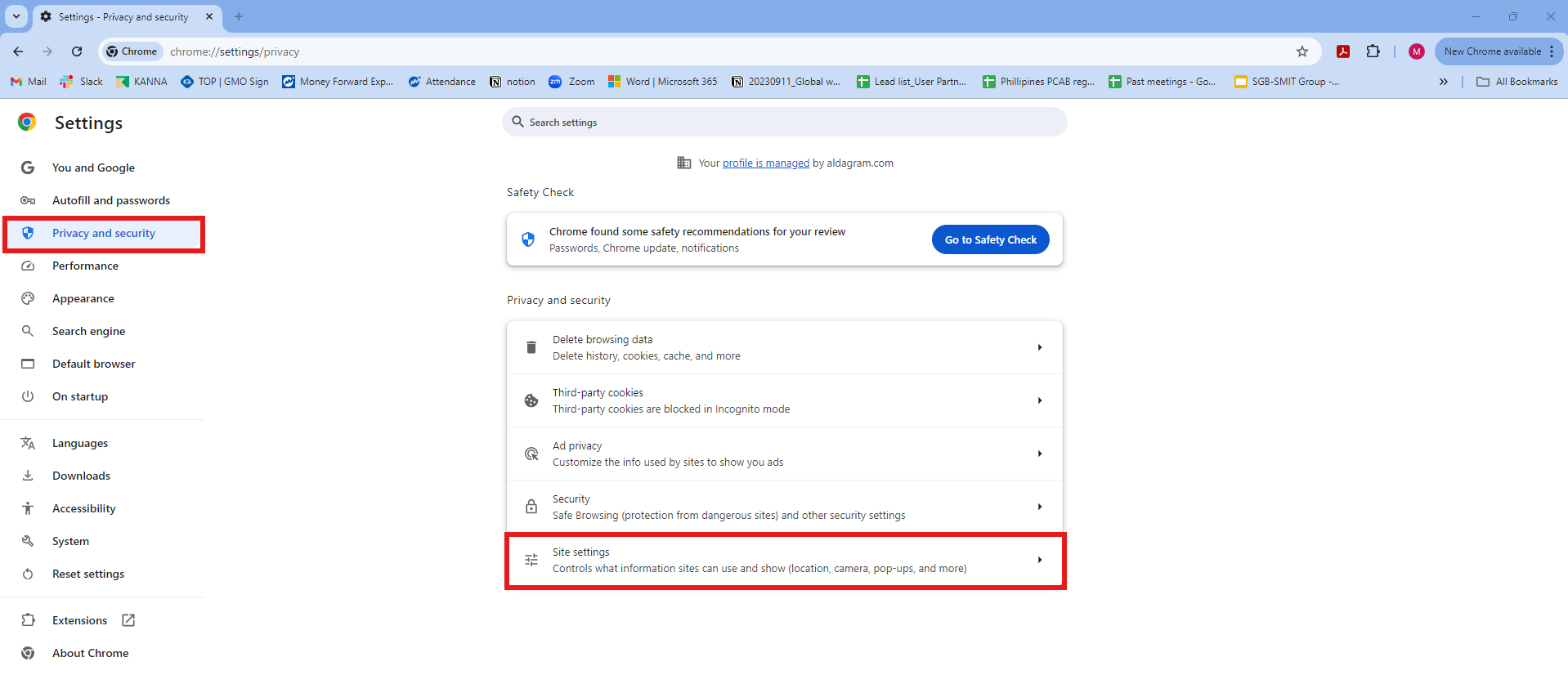
Task: Click the reload page icon
Action: point(77,51)
